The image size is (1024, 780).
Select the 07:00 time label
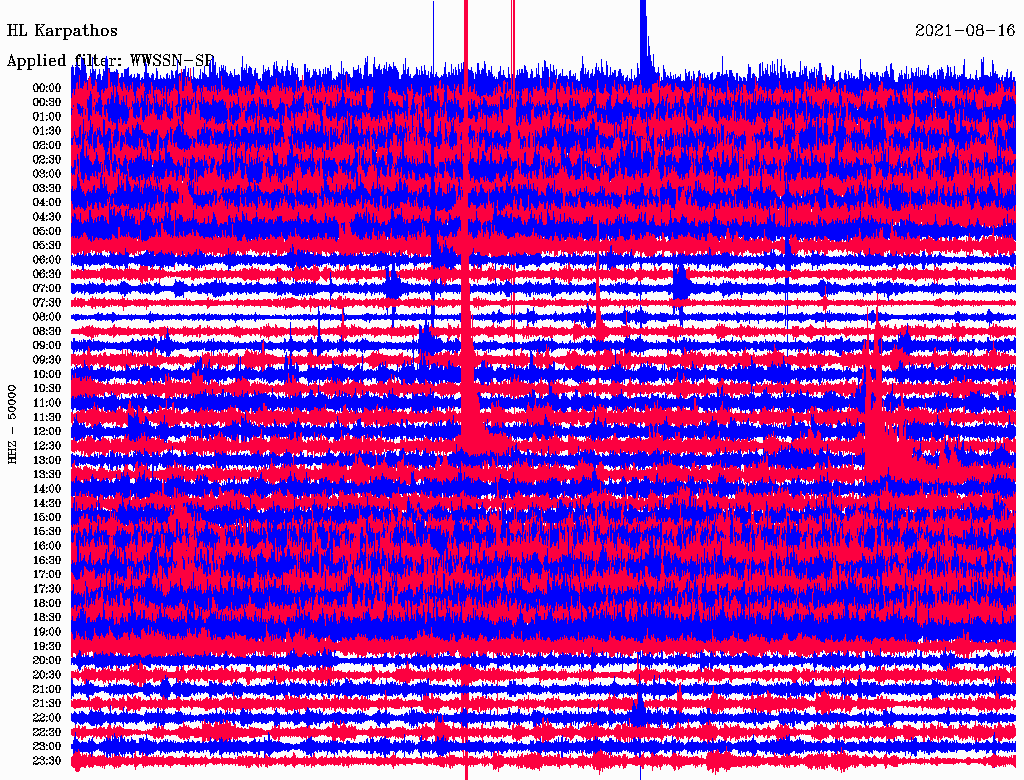coord(47,289)
